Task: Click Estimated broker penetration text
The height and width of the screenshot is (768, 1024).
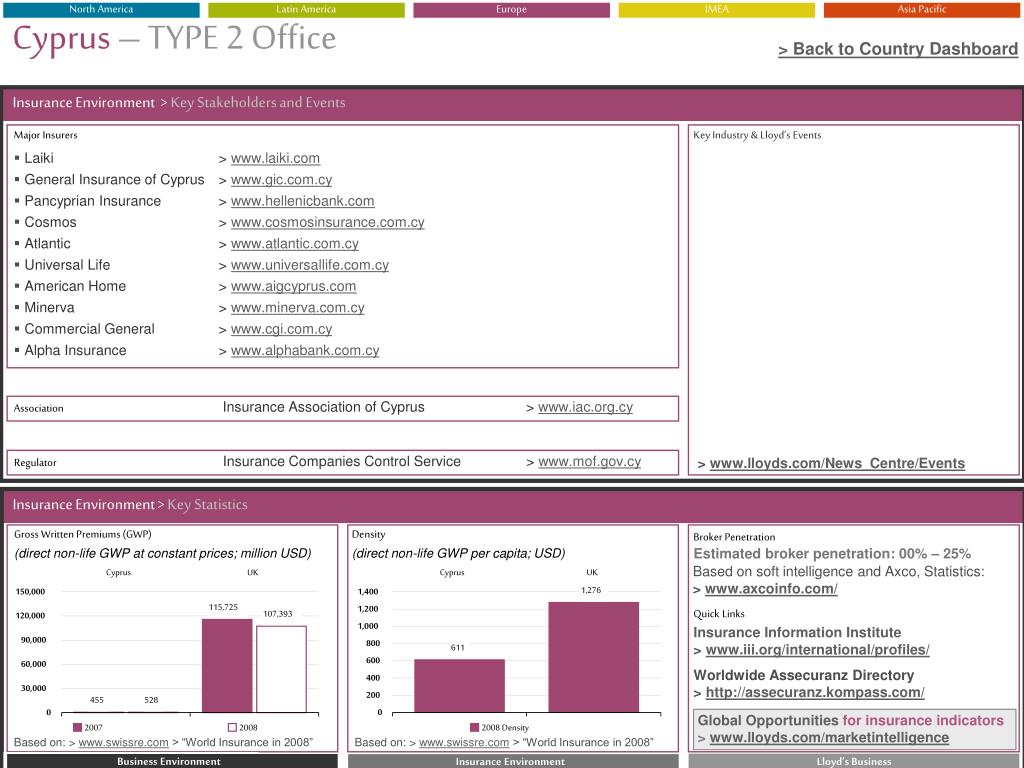Action: coord(832,554)
